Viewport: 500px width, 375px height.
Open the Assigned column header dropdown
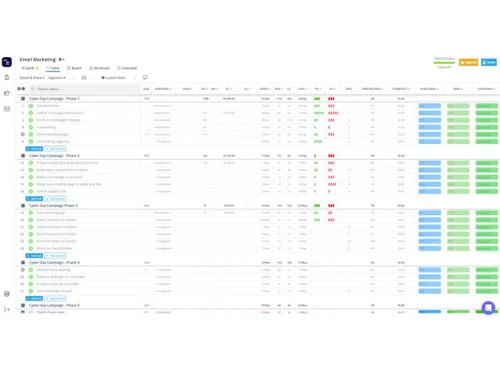pyautogui.click(x=163, y=89)
